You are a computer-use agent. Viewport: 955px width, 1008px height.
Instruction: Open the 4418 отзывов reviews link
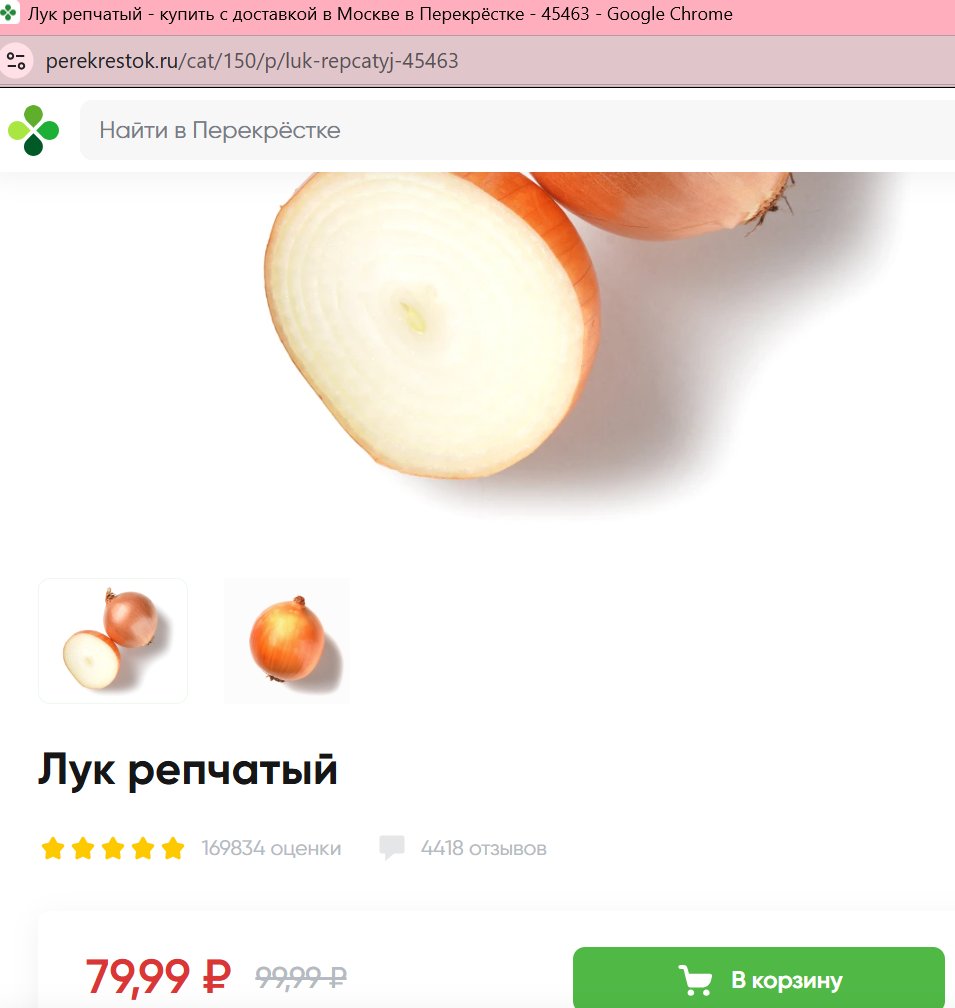[x=483, y=848]
